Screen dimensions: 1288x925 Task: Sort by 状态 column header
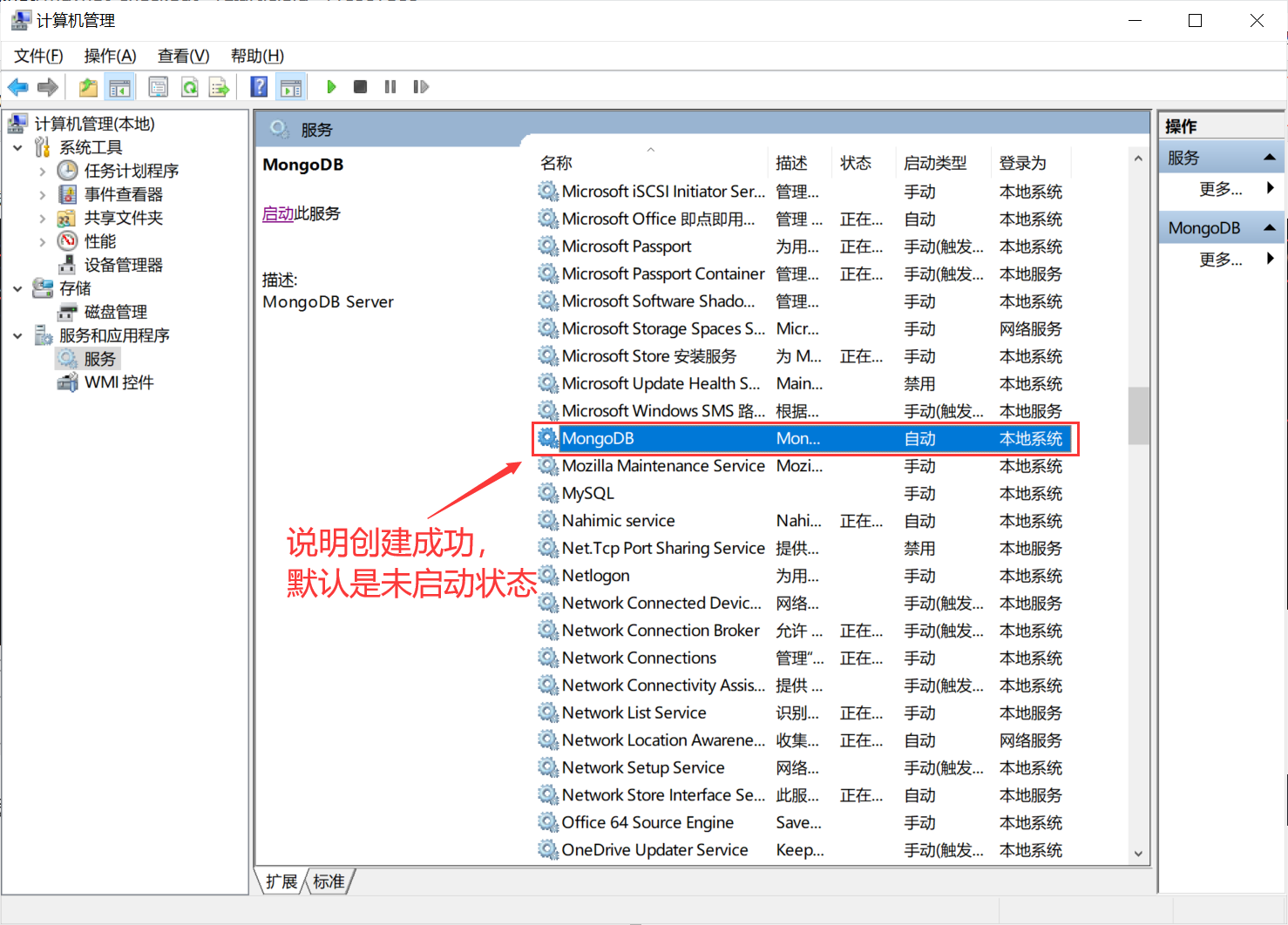click(x=864, y=163)
